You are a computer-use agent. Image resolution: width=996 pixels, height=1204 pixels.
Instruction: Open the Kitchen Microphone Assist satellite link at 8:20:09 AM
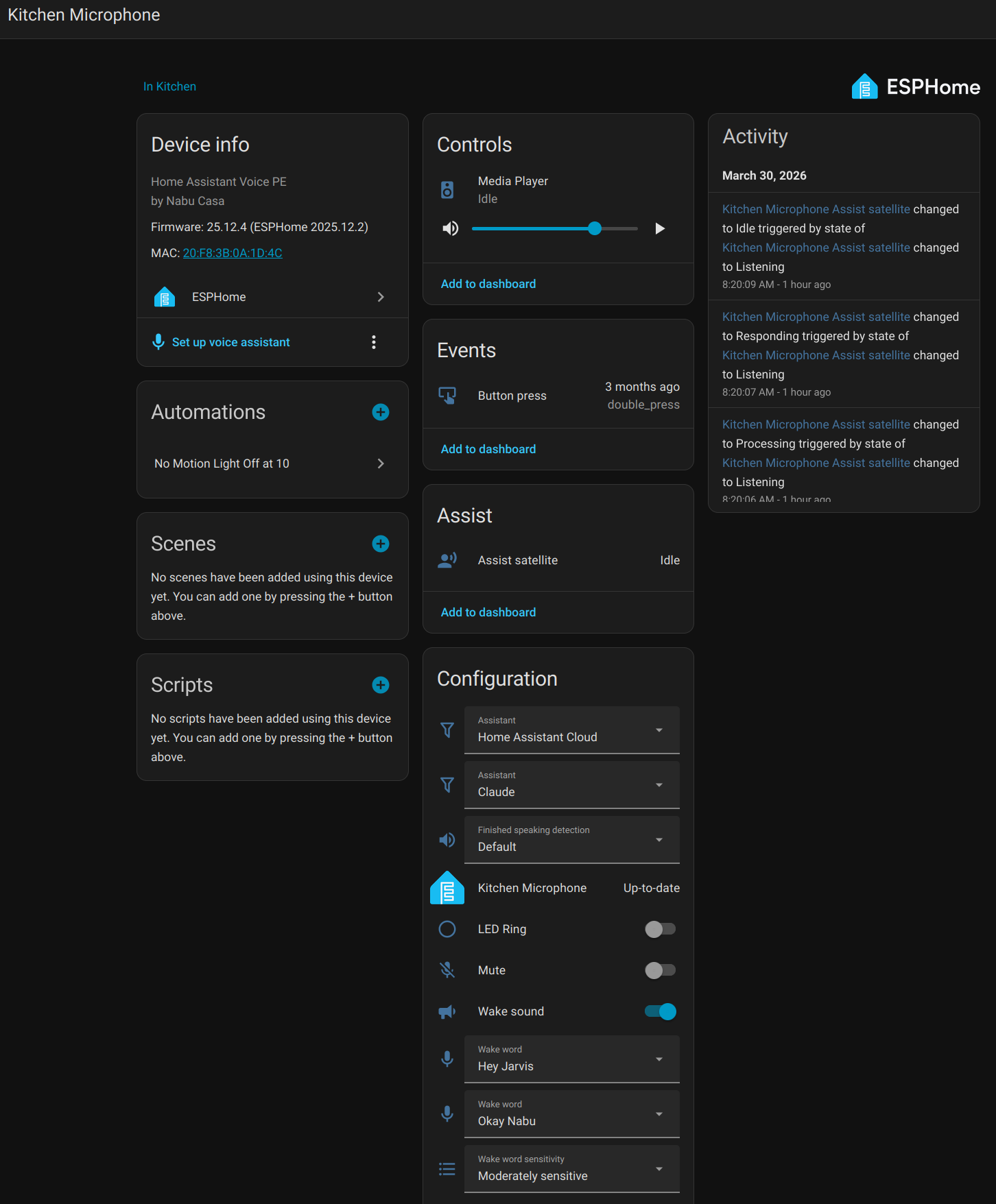pos(816,209)
